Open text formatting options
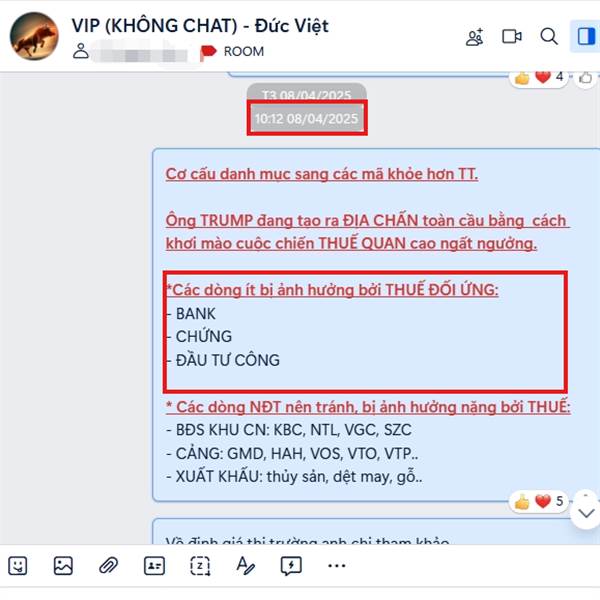Viewport: 600px width, 600px height. [245, 566]
